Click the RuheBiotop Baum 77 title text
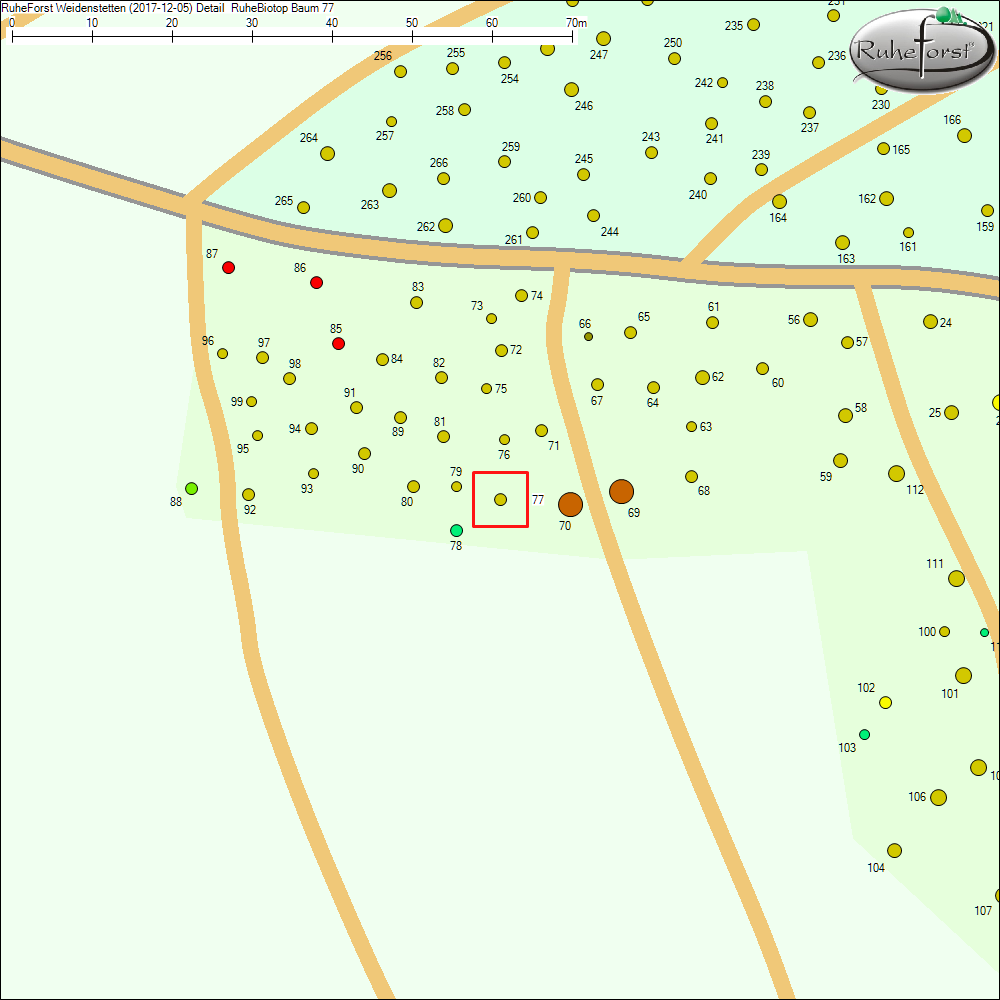1000x1000 pixels. pyautogui.click(x=282, y=8)
